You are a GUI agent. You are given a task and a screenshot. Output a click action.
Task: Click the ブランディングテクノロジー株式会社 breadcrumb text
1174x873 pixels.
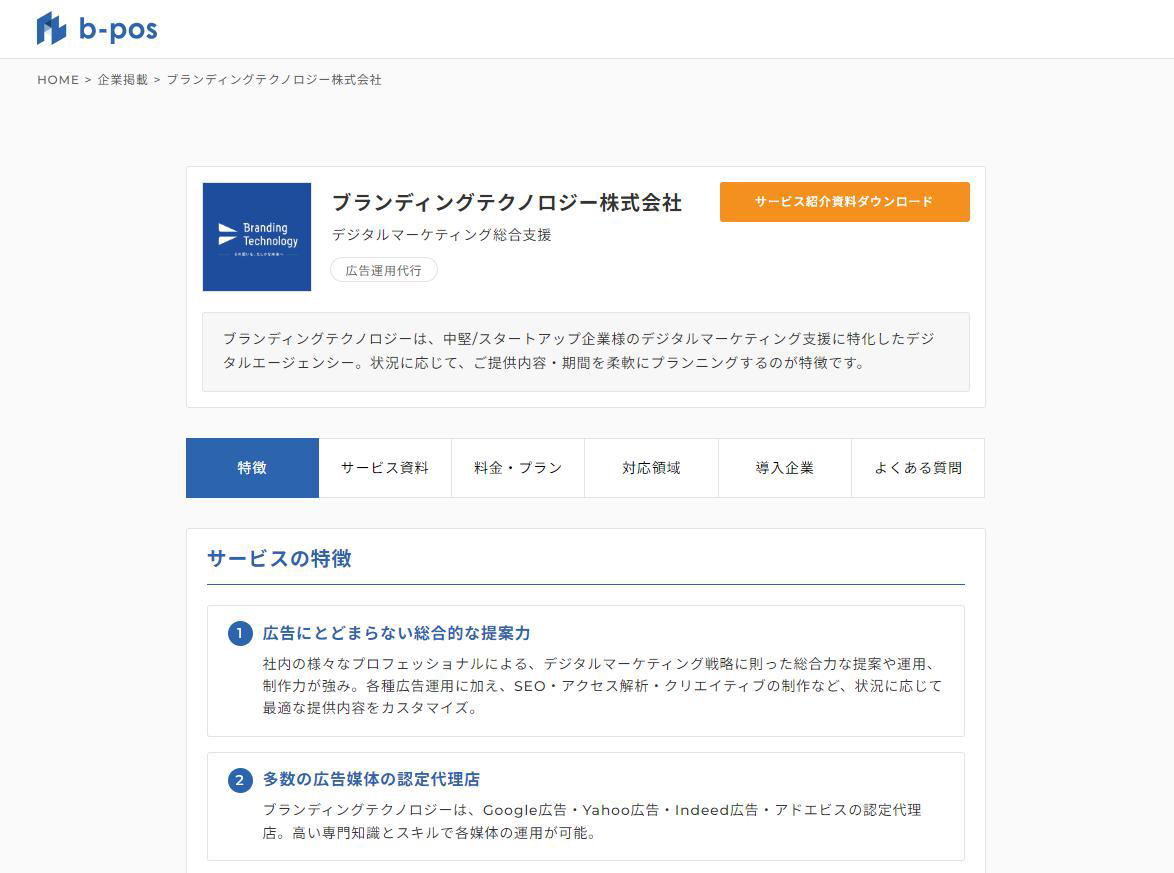pyautogui.click(x=274, y=80)
